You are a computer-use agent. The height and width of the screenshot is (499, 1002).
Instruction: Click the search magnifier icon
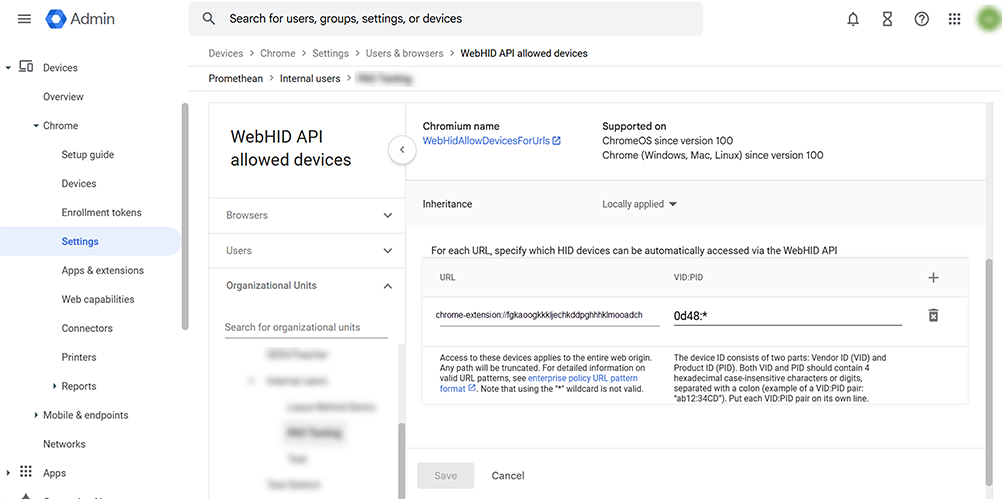(x=209, y=19)
